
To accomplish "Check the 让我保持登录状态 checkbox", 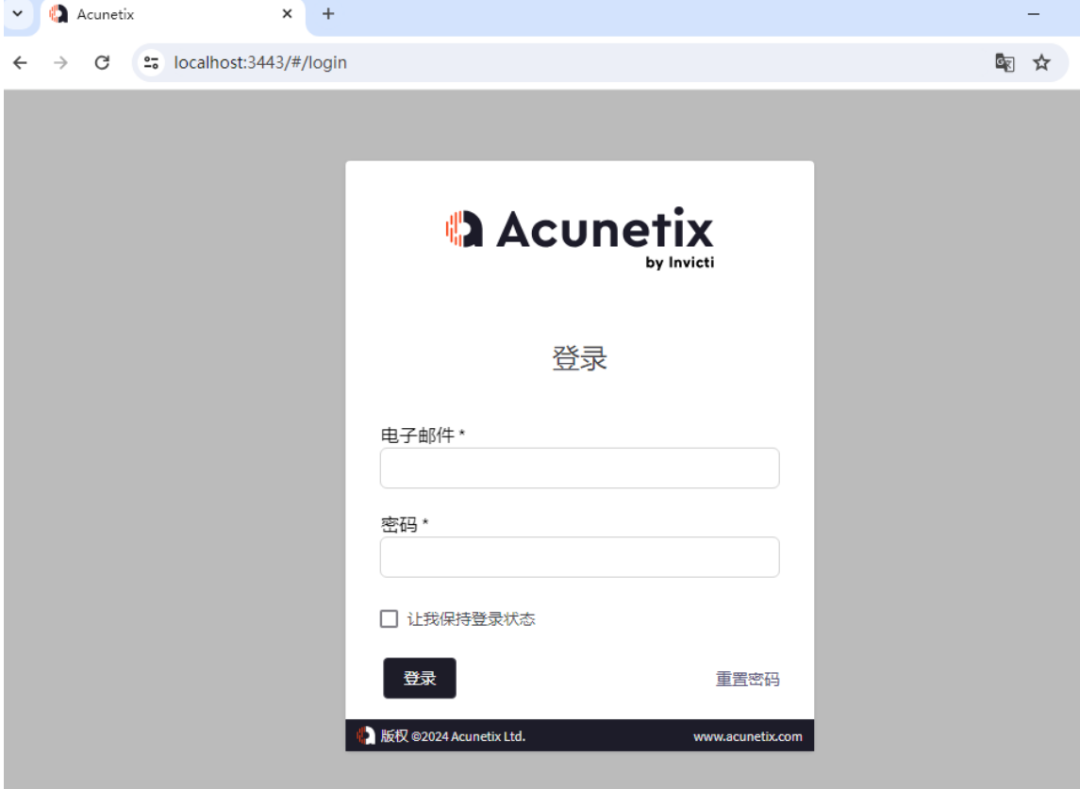I will tap(388, 618).
